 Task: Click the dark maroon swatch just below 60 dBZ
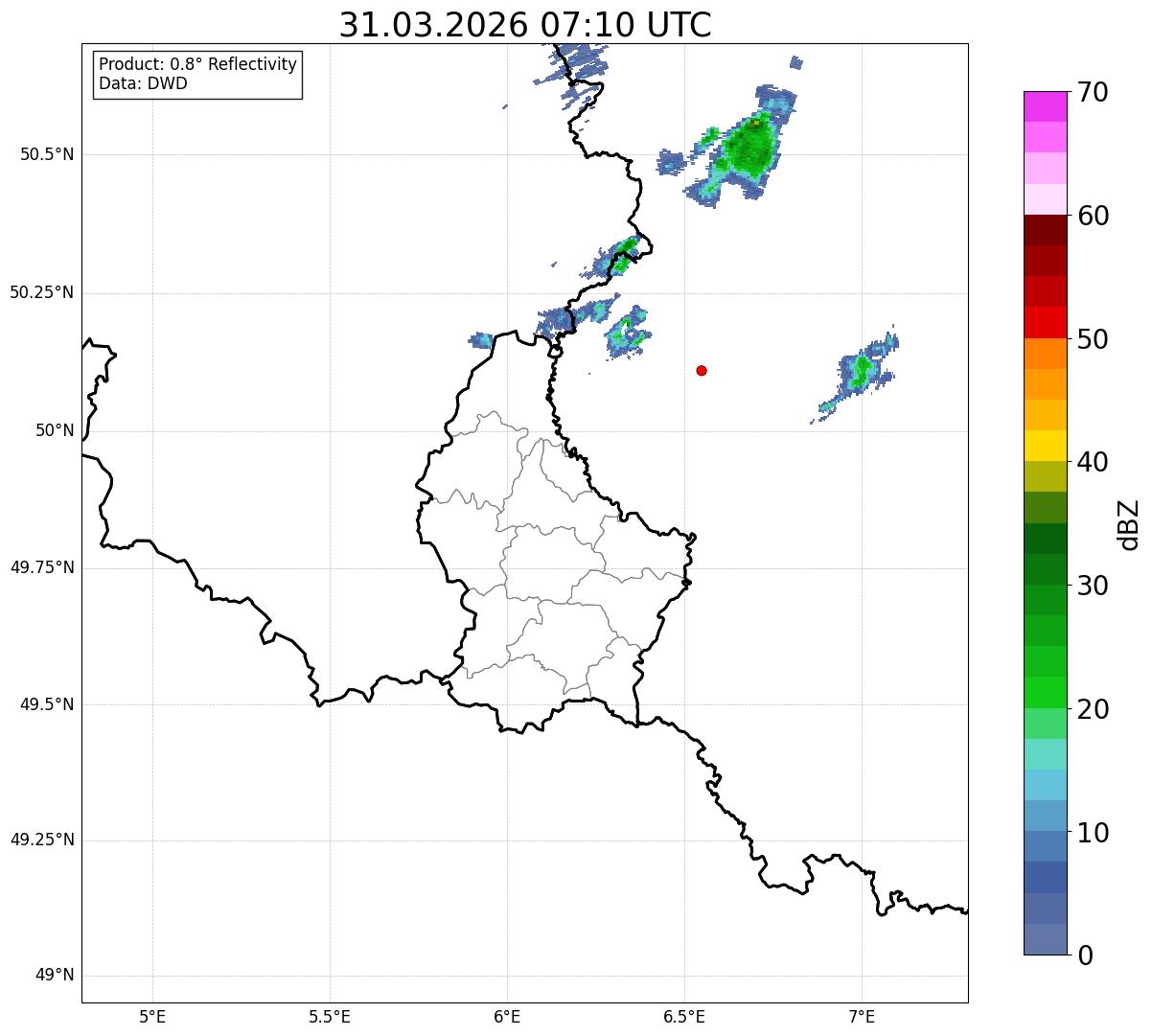coord(1046,230)
